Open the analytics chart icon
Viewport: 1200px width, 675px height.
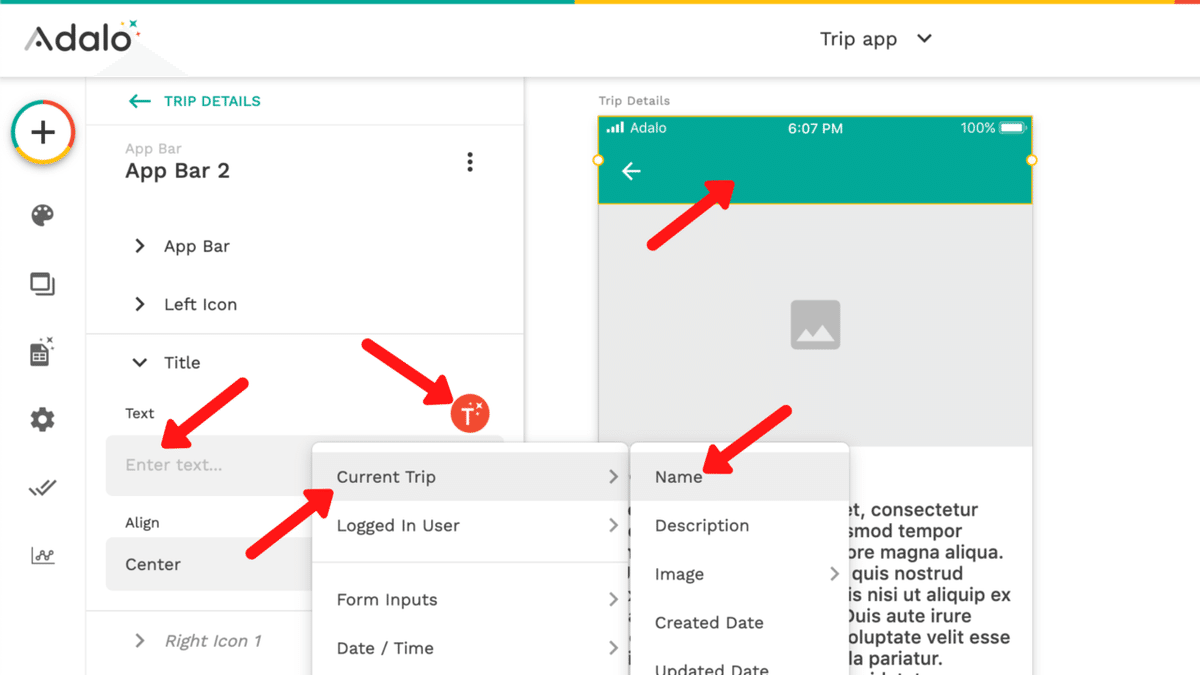[x=42, y=555]
